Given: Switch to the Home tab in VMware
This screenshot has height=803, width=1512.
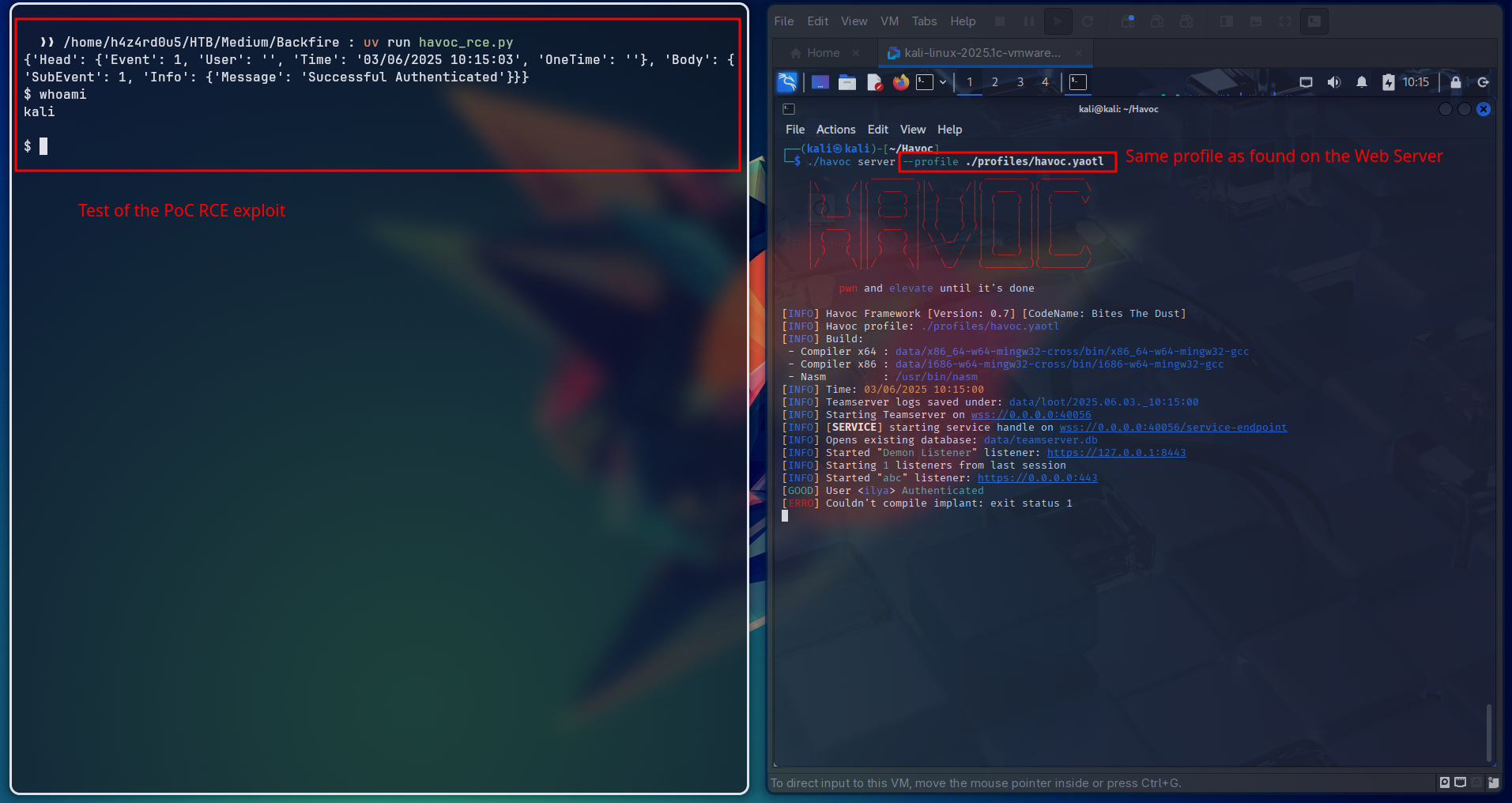Looking at the screenshot, I should [x=824, y=53].
